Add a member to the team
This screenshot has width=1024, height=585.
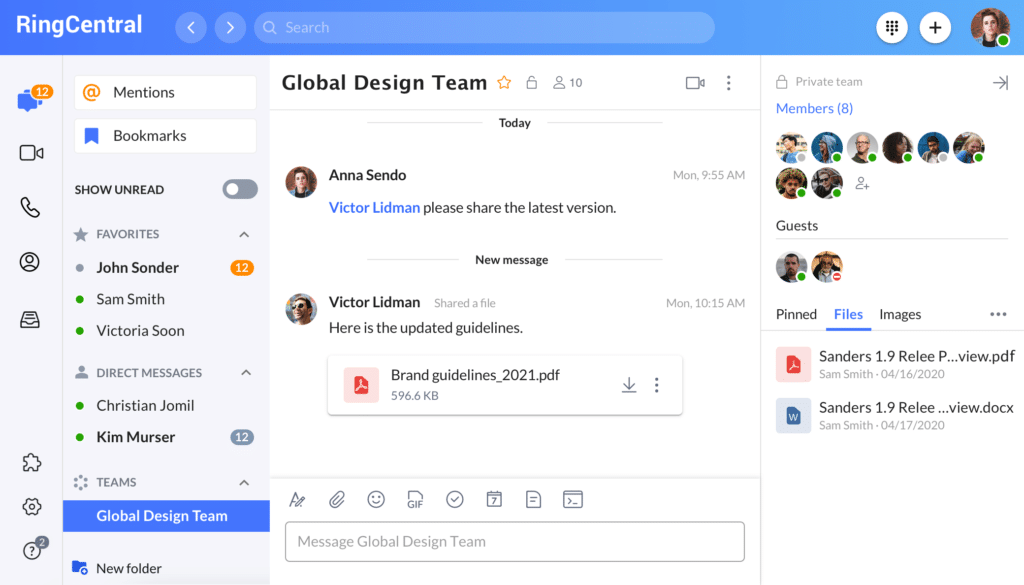pyautogui.click(x=862, y=184)
